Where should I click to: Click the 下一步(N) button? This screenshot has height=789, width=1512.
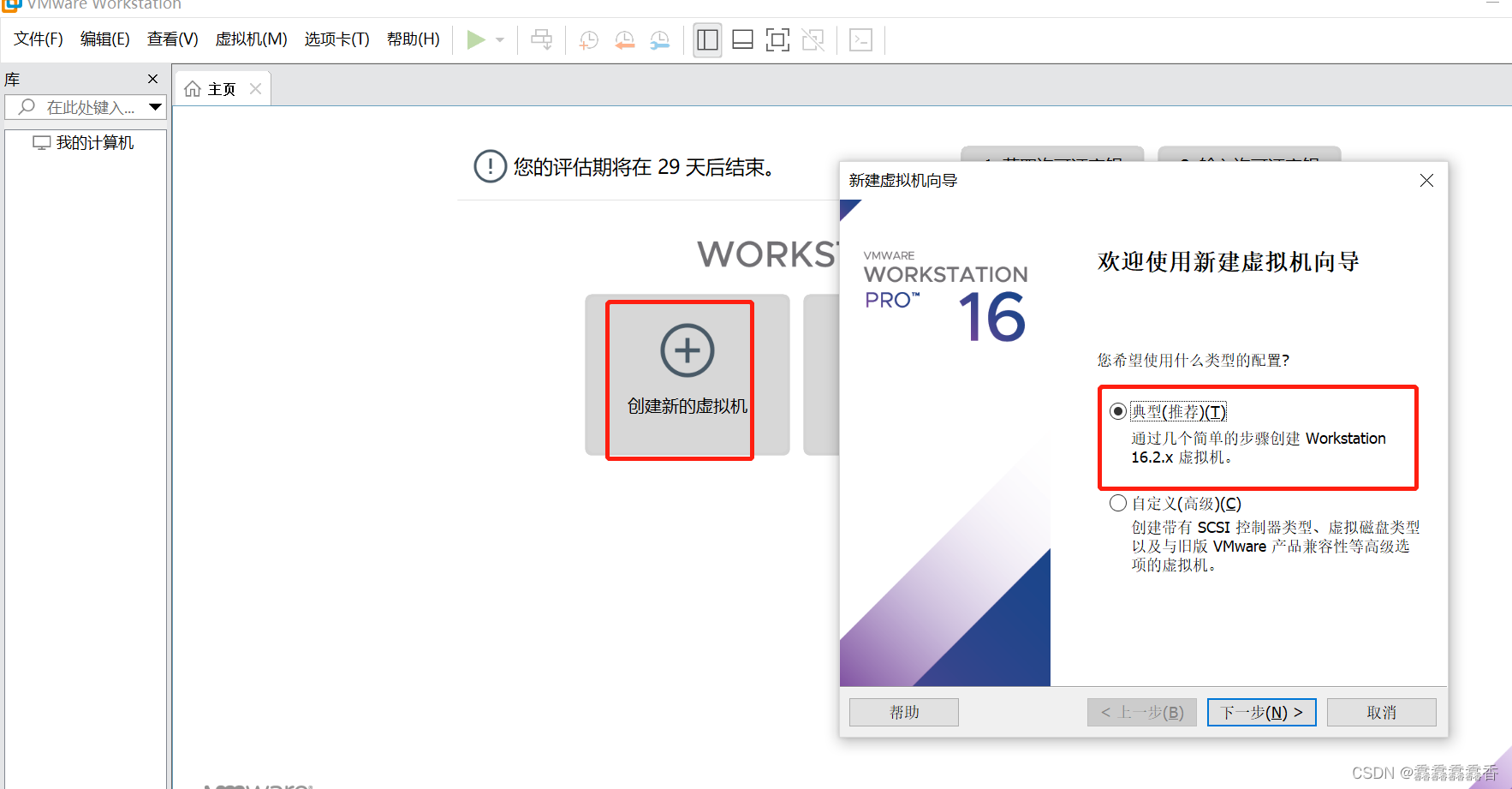[x=1262, y=712]
